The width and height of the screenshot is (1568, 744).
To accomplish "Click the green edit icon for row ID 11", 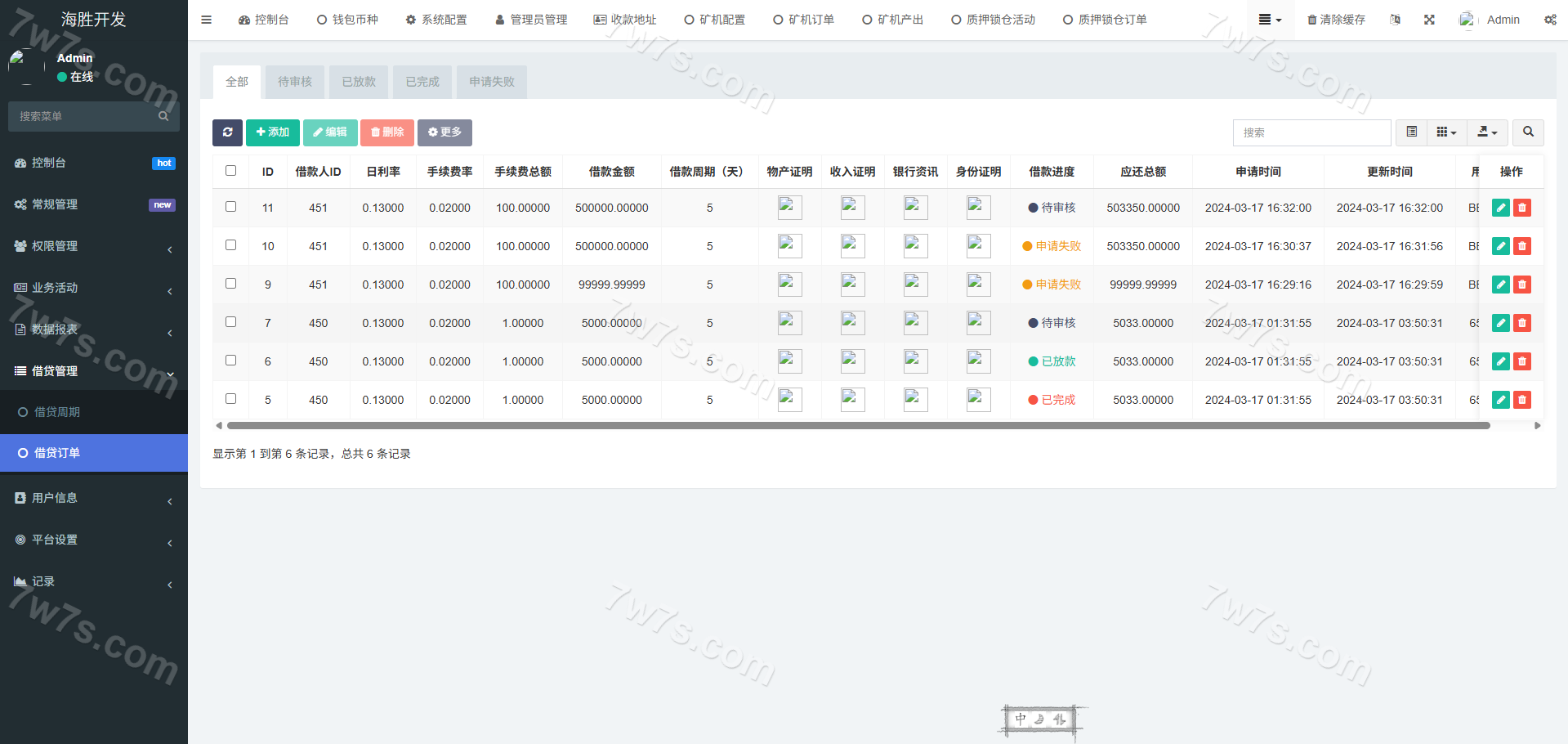I will tap(1500, 208).
